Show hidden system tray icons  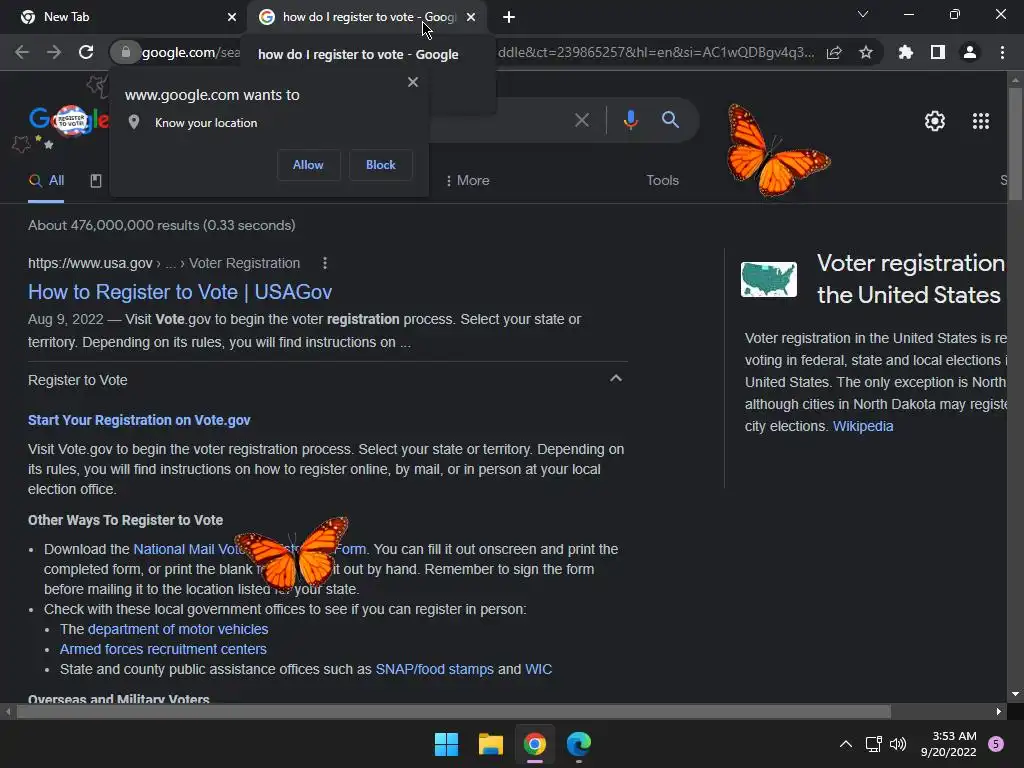click(846, 744)
